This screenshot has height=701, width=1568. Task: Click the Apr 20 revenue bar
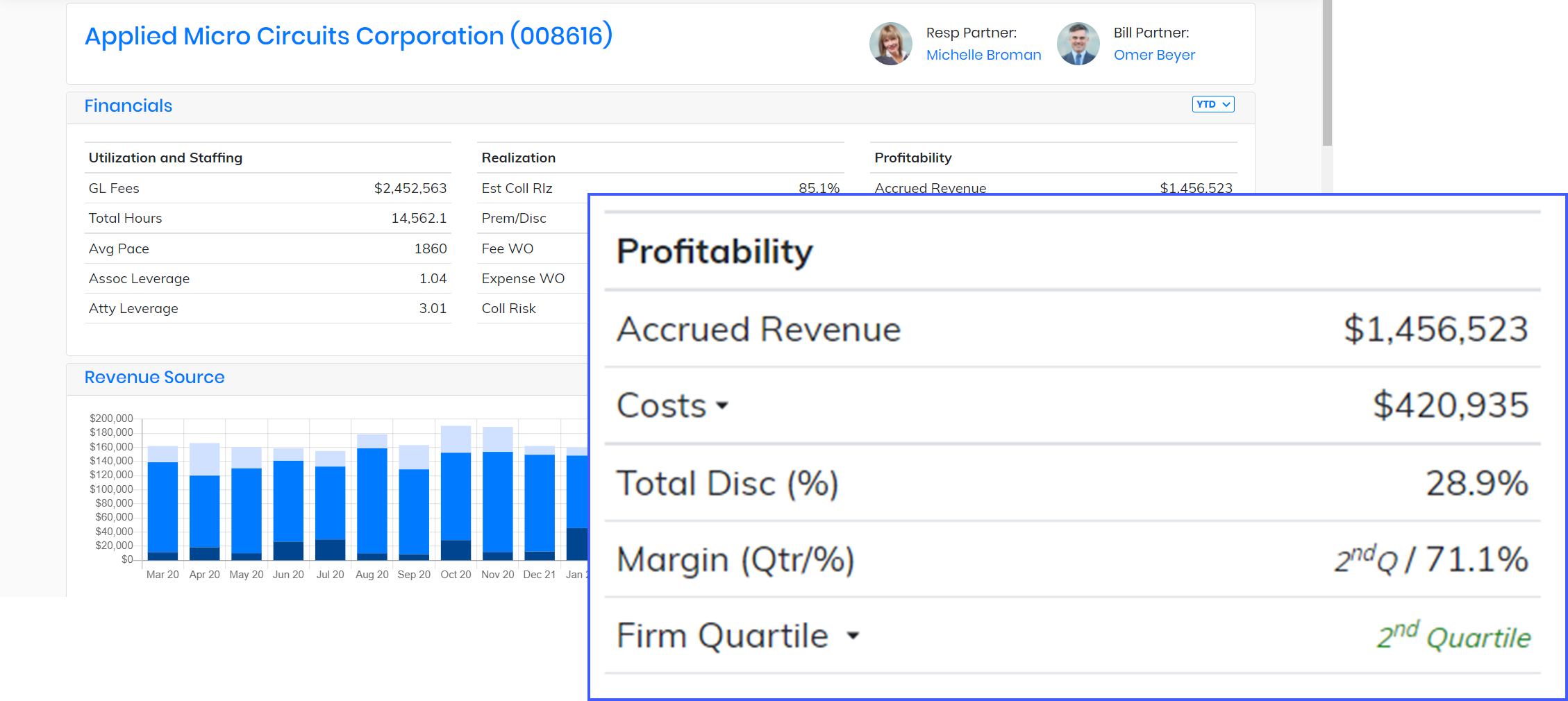tap(204, 502)
